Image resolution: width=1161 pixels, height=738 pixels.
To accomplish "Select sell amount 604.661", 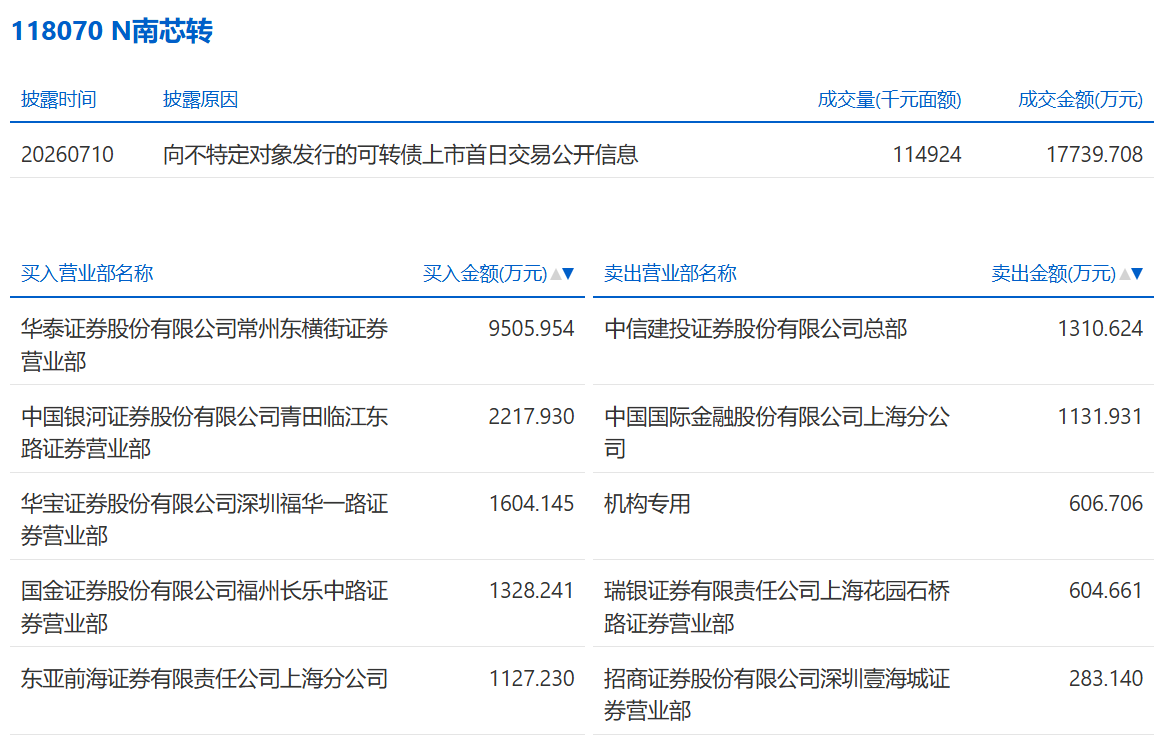I will 1106,591.
